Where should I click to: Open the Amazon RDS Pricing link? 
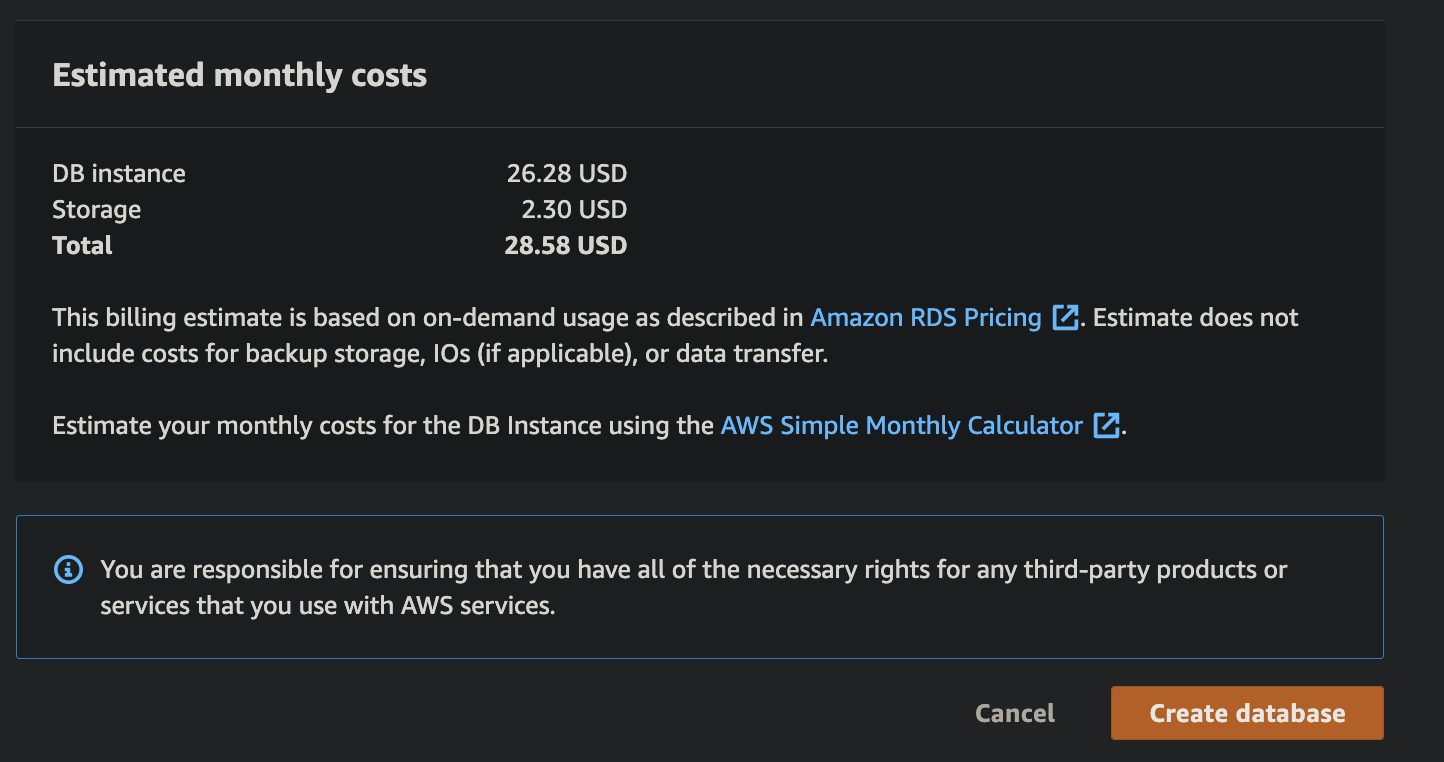926,318
